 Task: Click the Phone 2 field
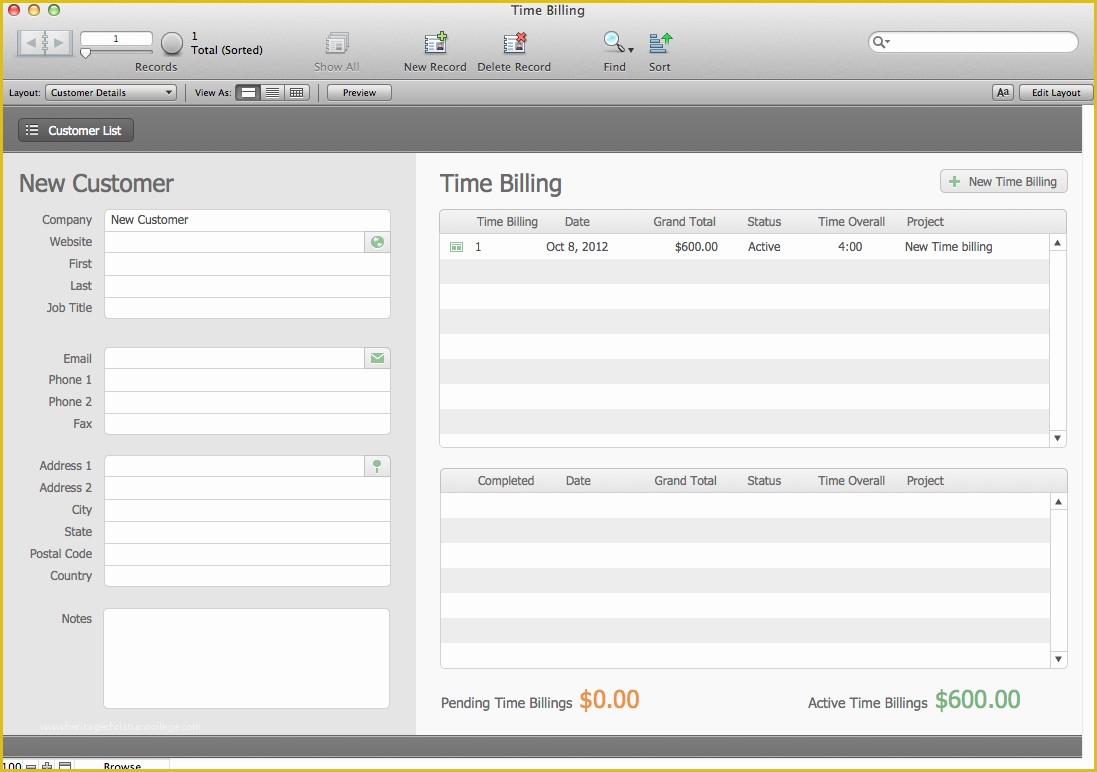(x=247, y=402)
